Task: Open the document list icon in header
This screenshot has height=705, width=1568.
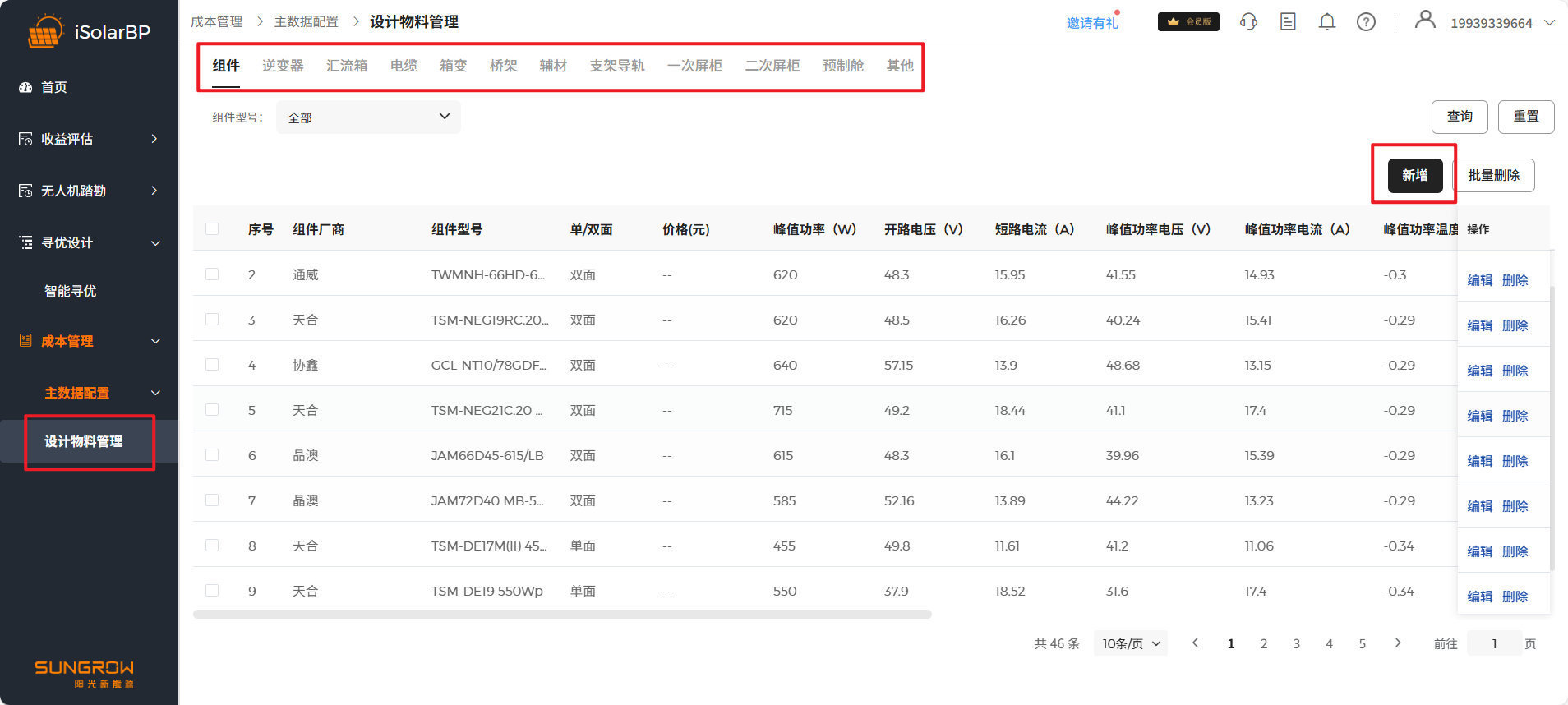Action: (x=1288, y=22)
